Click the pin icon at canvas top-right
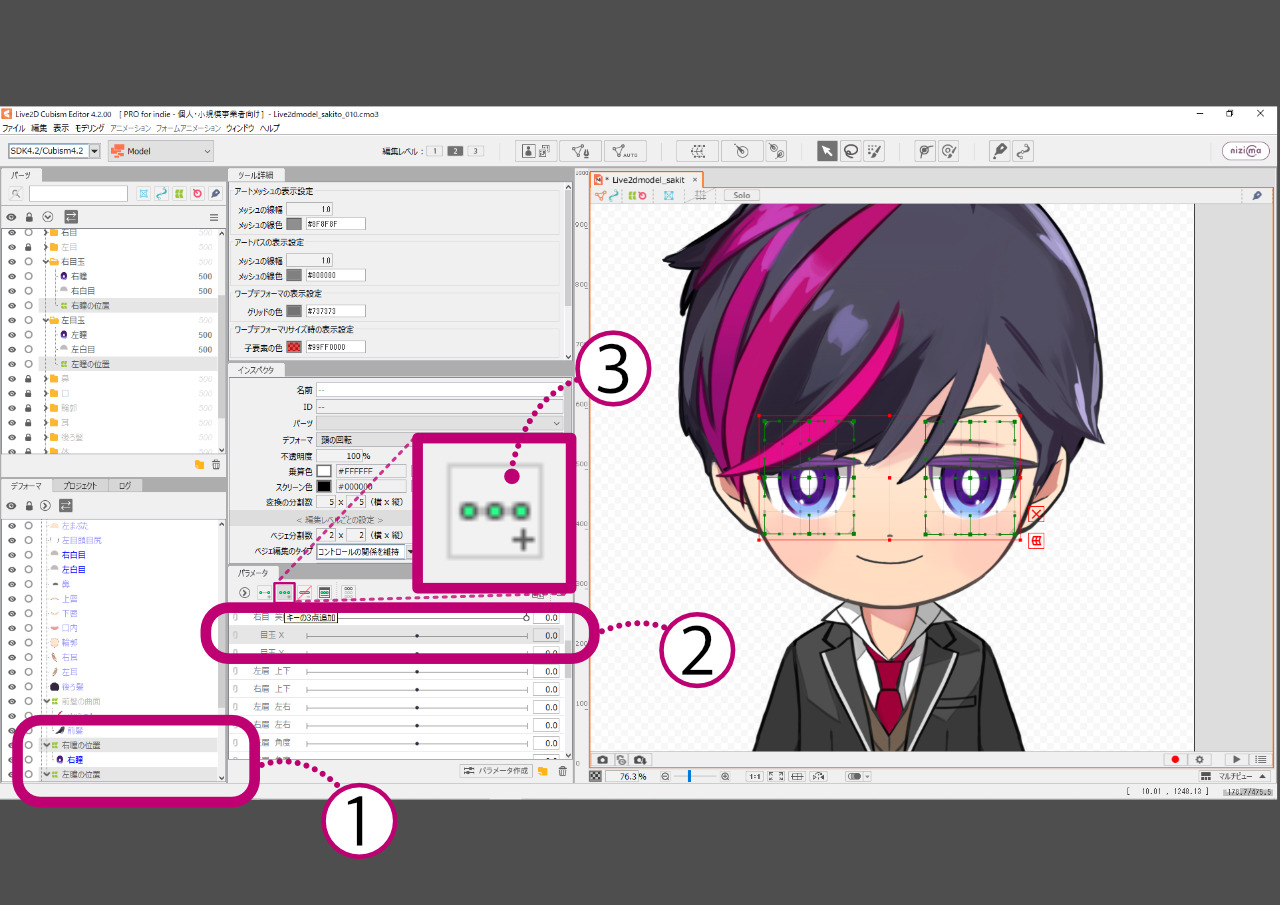The image size is (1280, 905). pyautogui.click(x=1257, y=195)
